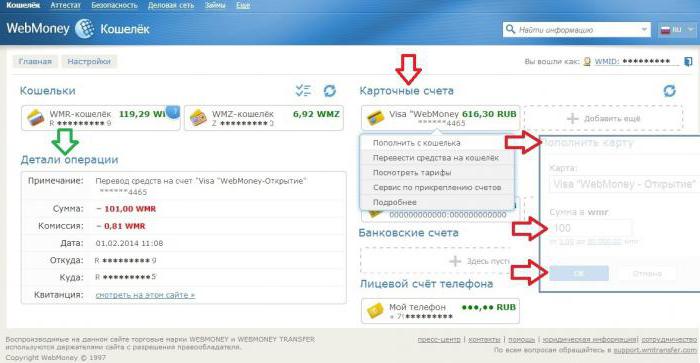Click the search magnifier icon

coord(510,29)
